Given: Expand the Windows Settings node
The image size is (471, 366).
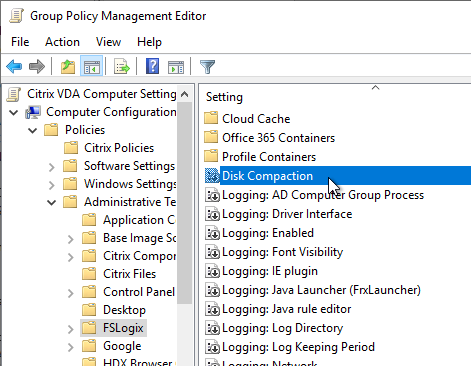Looking at the screenshot, I should (51, 184).
